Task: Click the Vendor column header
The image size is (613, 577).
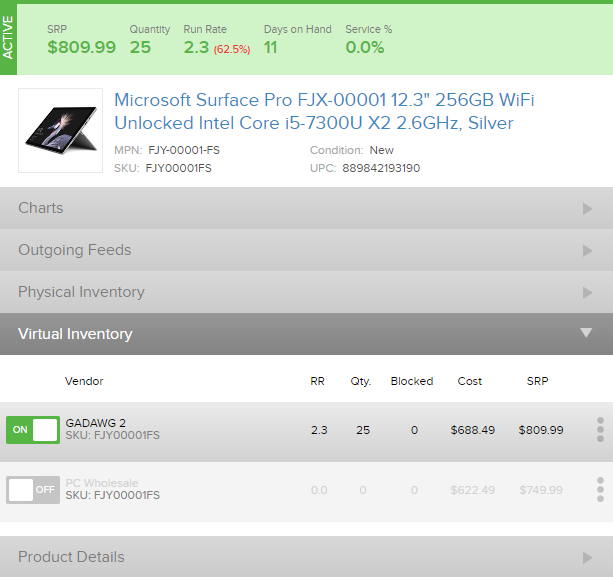Action: pos(84,381)
